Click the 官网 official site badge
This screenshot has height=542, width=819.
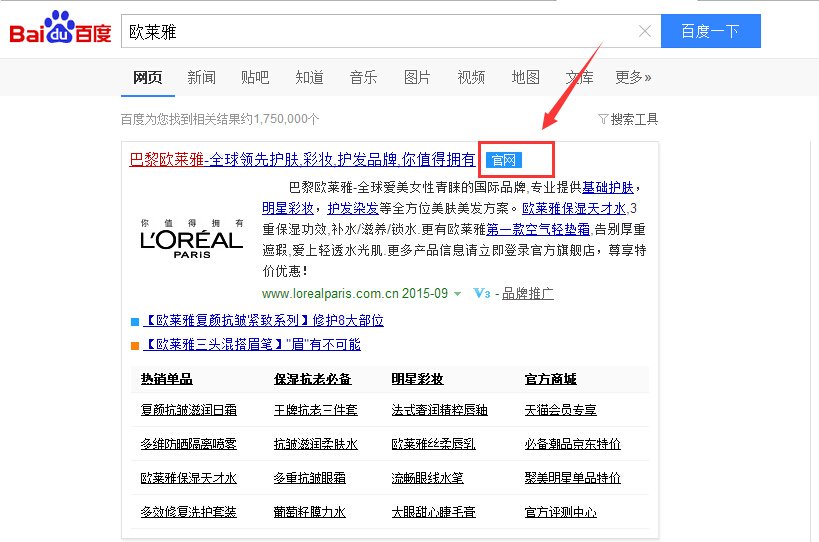point(504,160)
